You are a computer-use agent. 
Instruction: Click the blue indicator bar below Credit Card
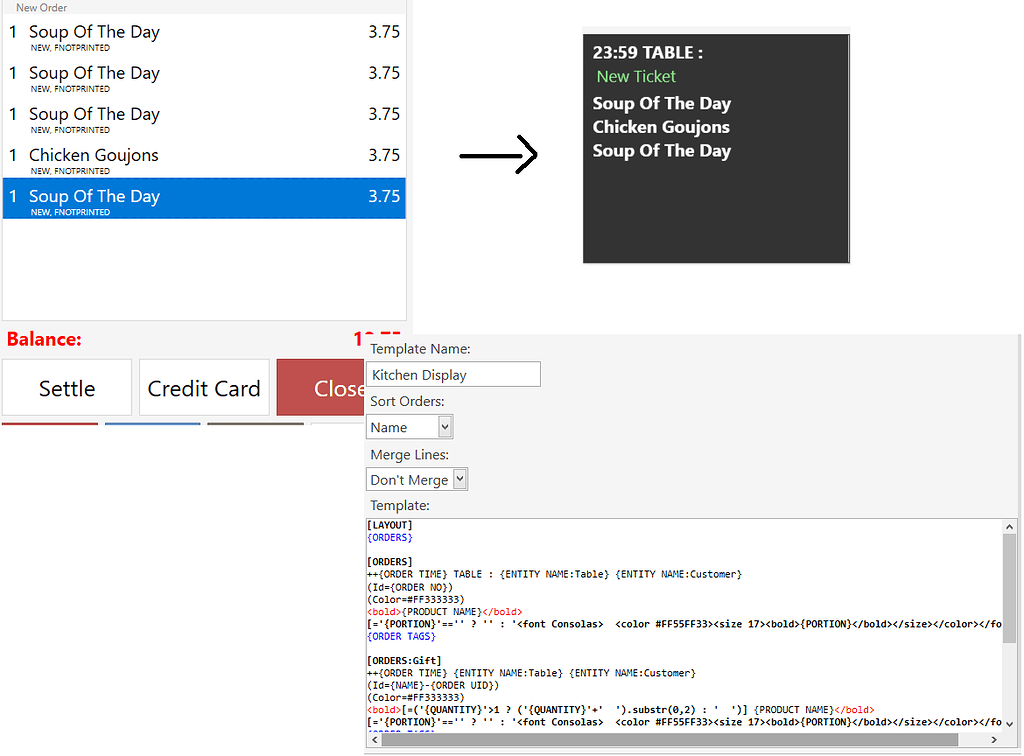(152, 425)
